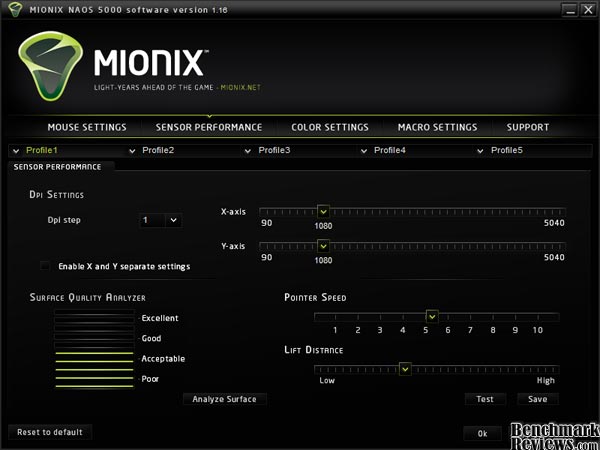
Task: Choose Profile4
Action: coord(390,150)
